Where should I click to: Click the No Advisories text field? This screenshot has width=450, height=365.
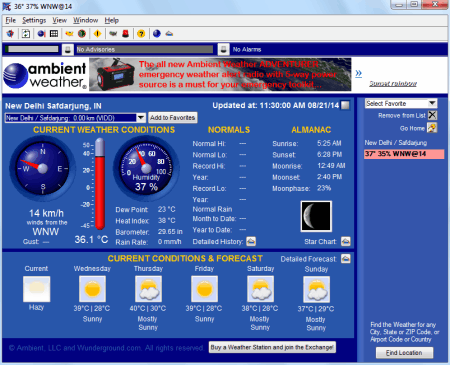(145, 49)
